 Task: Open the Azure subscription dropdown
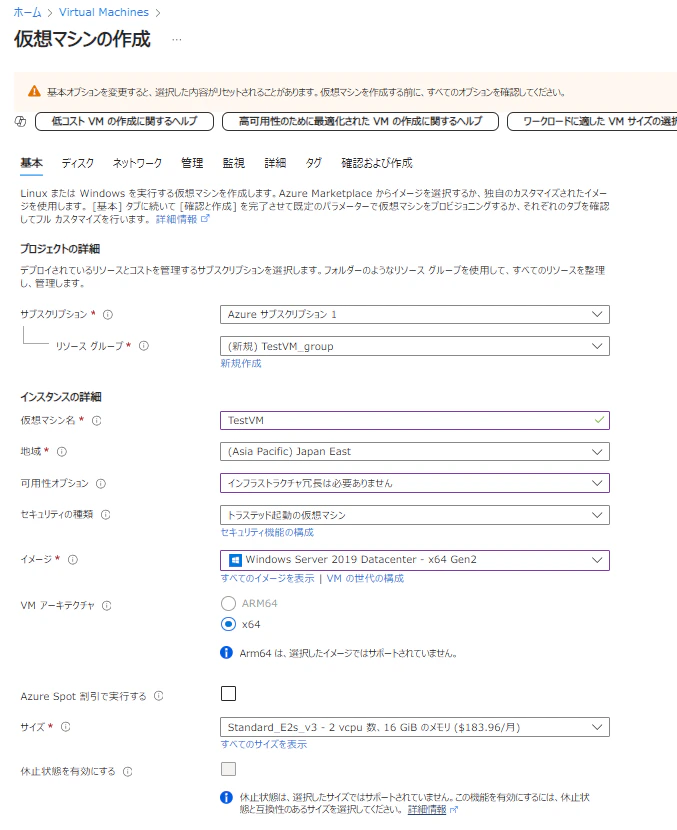[x=414, y=314]
